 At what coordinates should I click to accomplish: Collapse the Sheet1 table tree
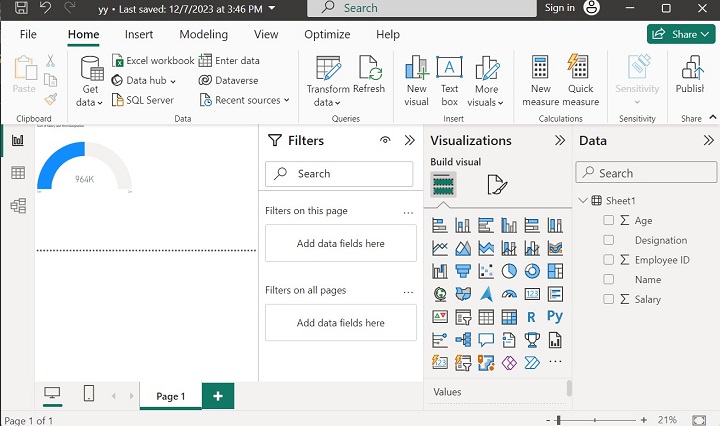click(x=583, y=201)
